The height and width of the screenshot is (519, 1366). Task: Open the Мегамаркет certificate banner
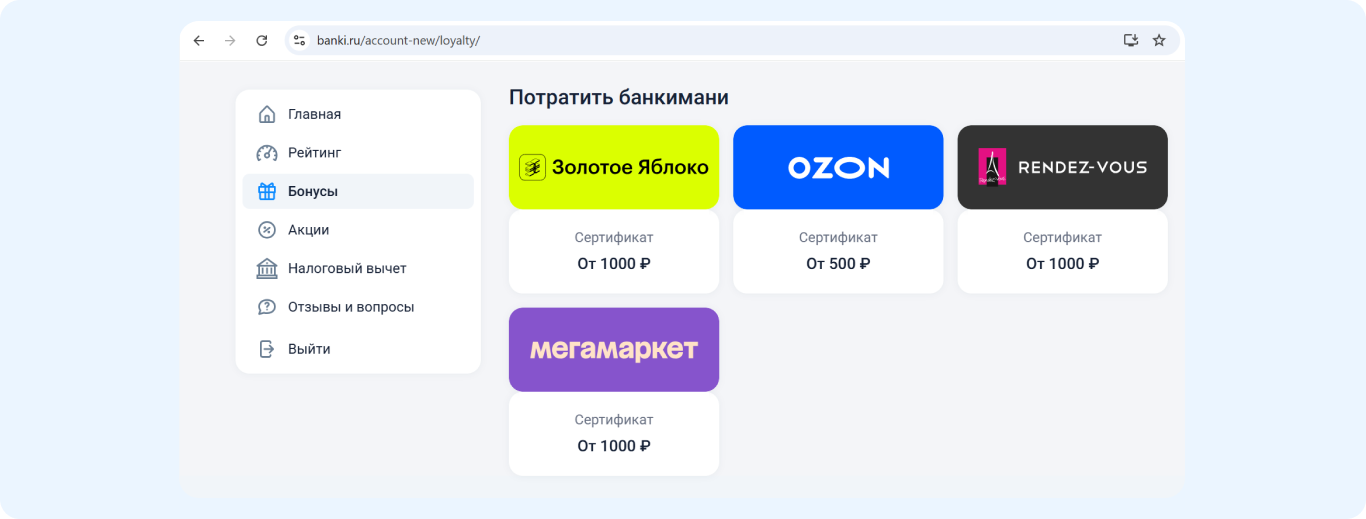point(614,349)
